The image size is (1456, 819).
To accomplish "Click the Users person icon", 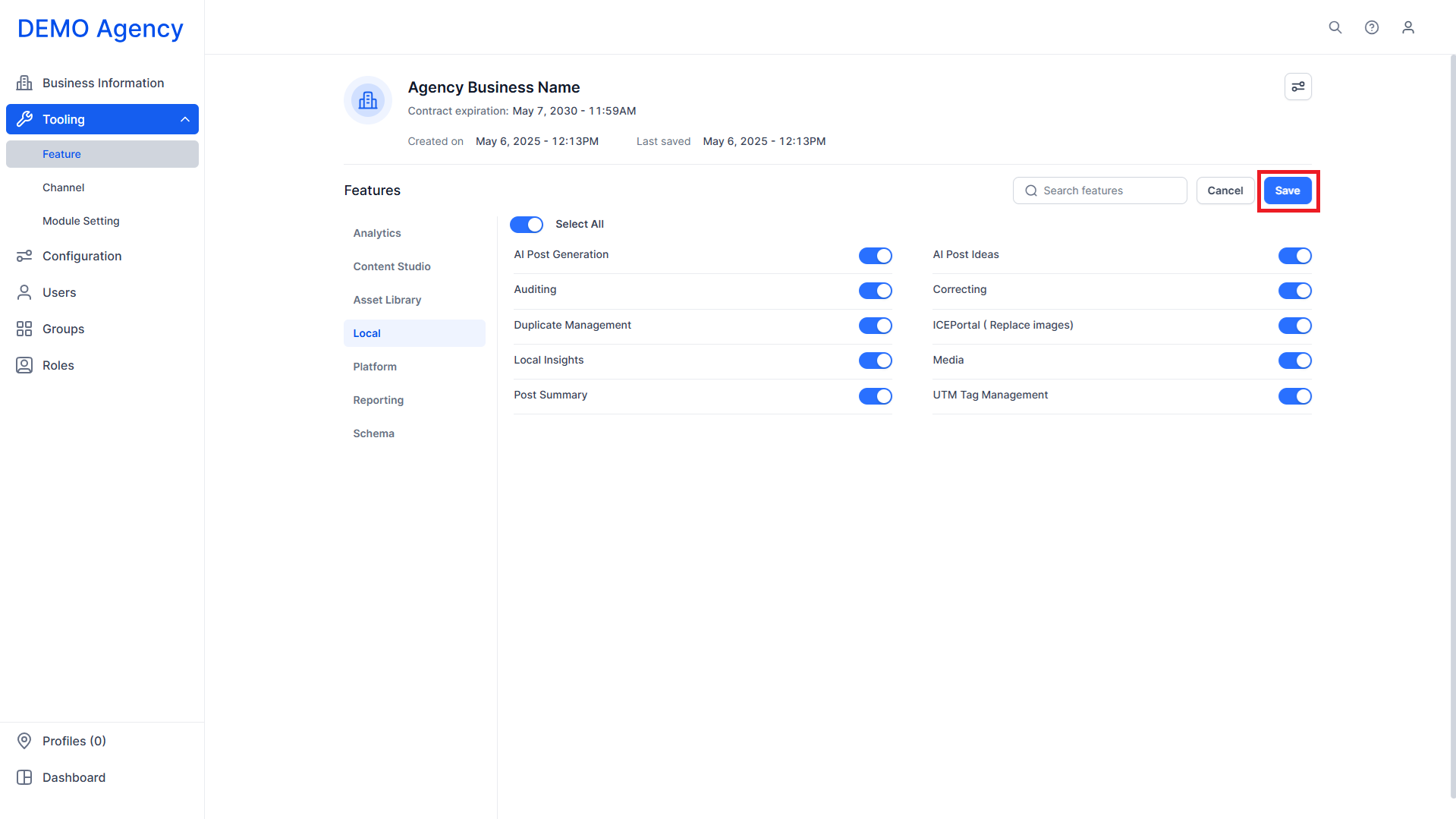I will point(24,292).
